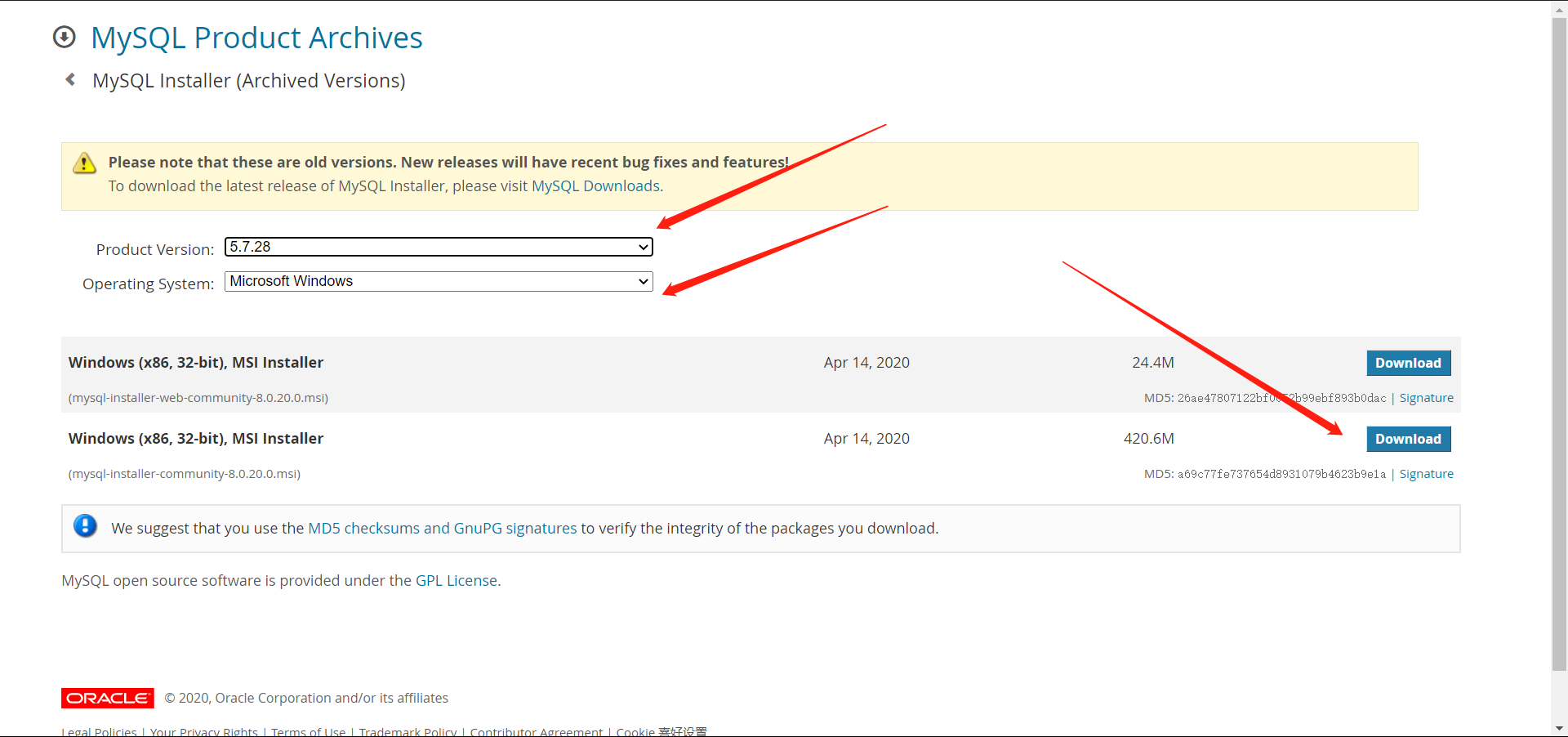Open Your Privacy Rights footer link
This screenshot has height=737, width=1568.
coord(203,731)
